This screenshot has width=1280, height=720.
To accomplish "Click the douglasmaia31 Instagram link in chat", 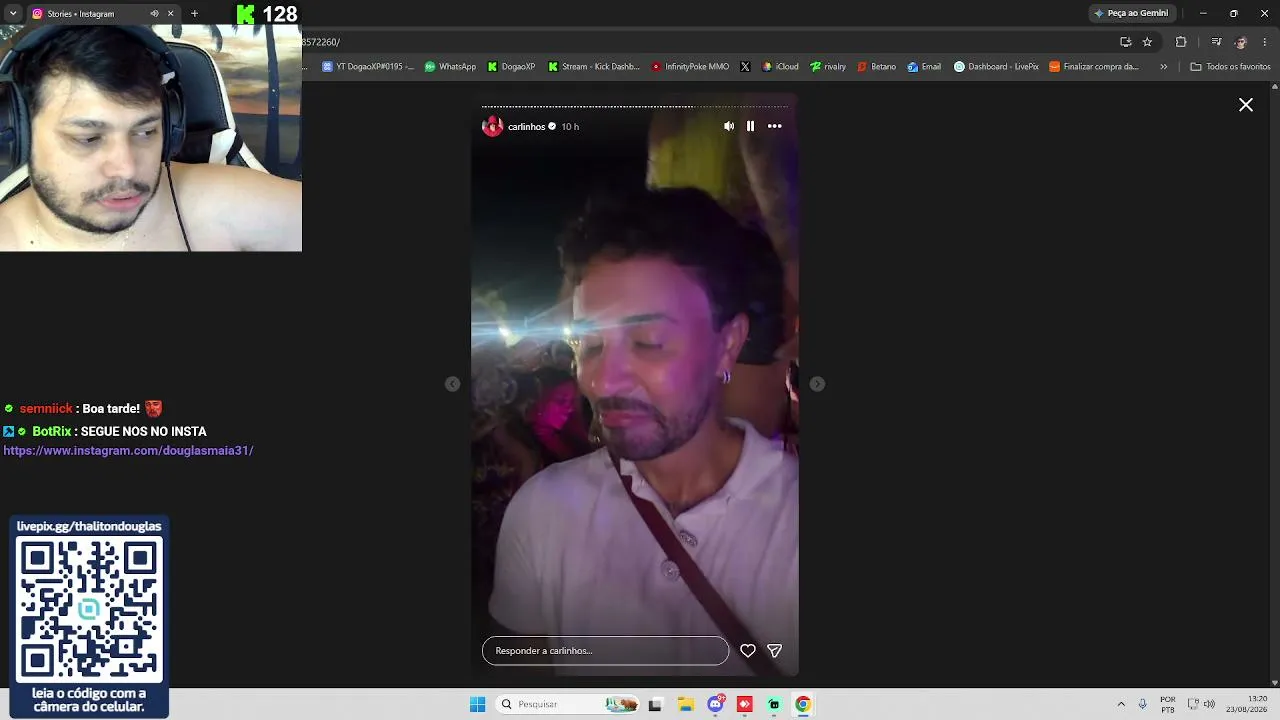I will 128,451.
